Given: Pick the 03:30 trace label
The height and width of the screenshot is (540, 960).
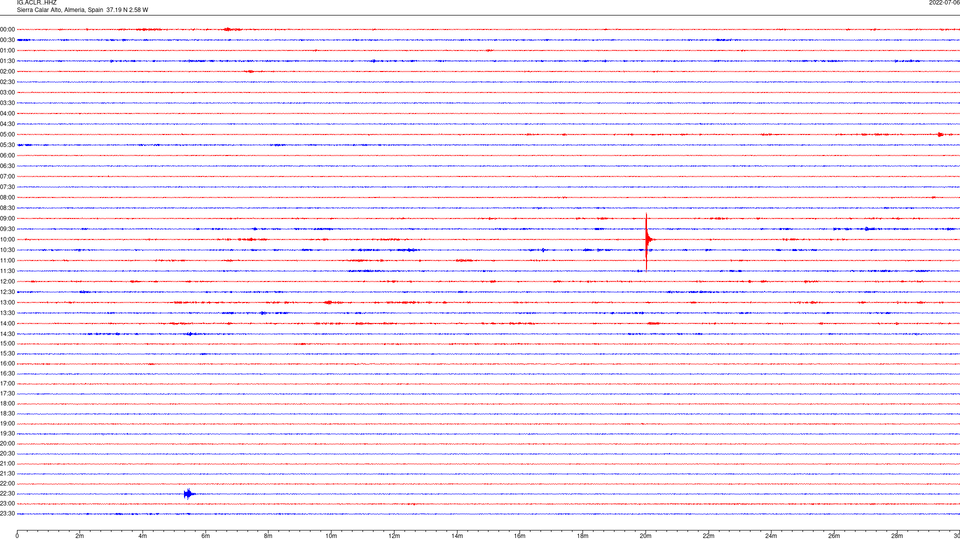Looking at the screenshot, I should coord(7,103).
